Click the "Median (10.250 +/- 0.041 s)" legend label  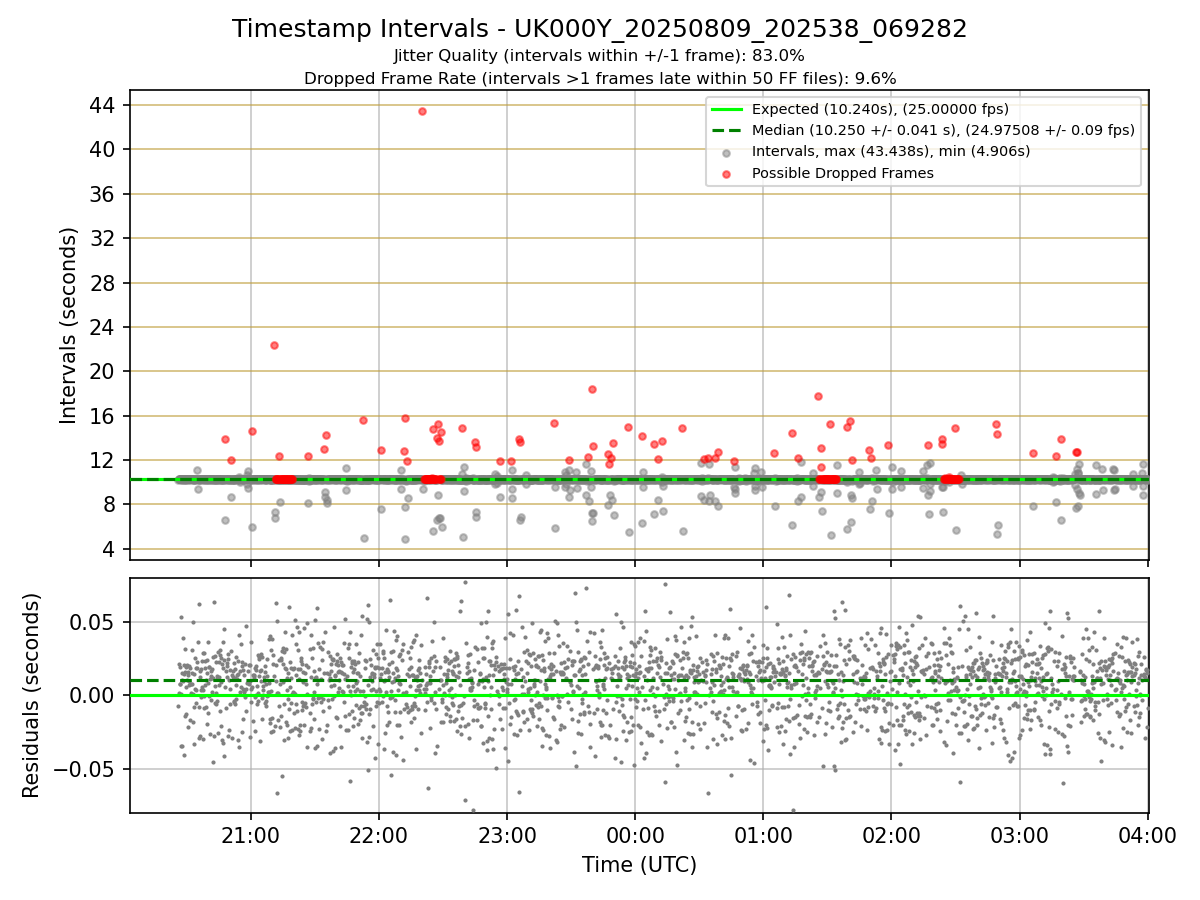(943, 130)
